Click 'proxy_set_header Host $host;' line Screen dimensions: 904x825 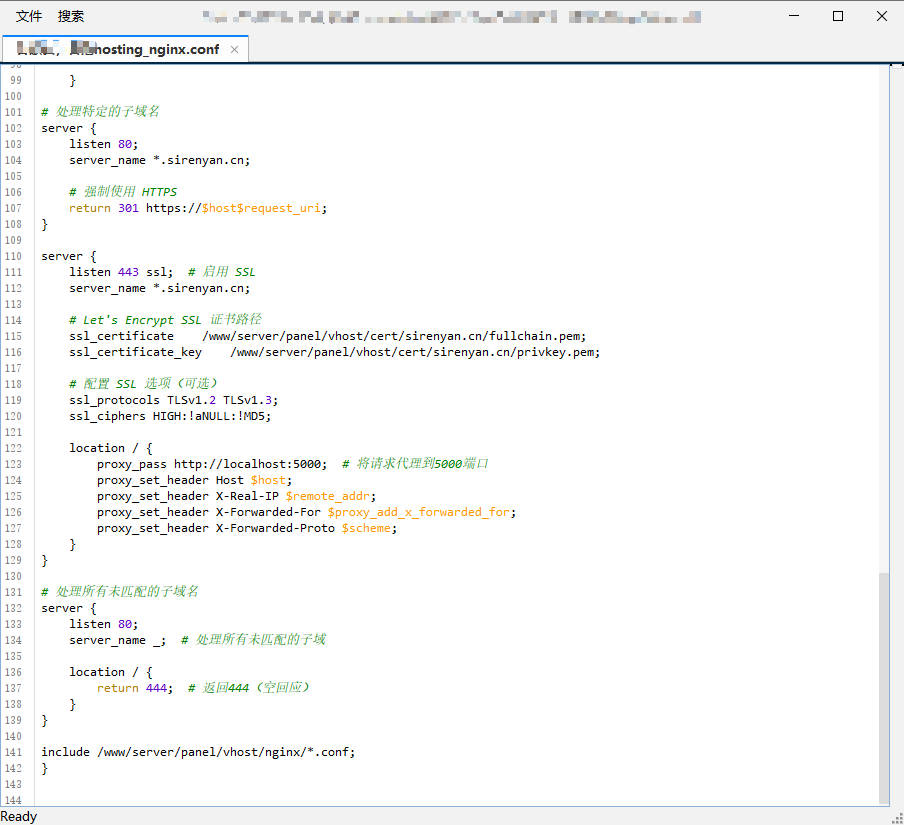(194, 480)
